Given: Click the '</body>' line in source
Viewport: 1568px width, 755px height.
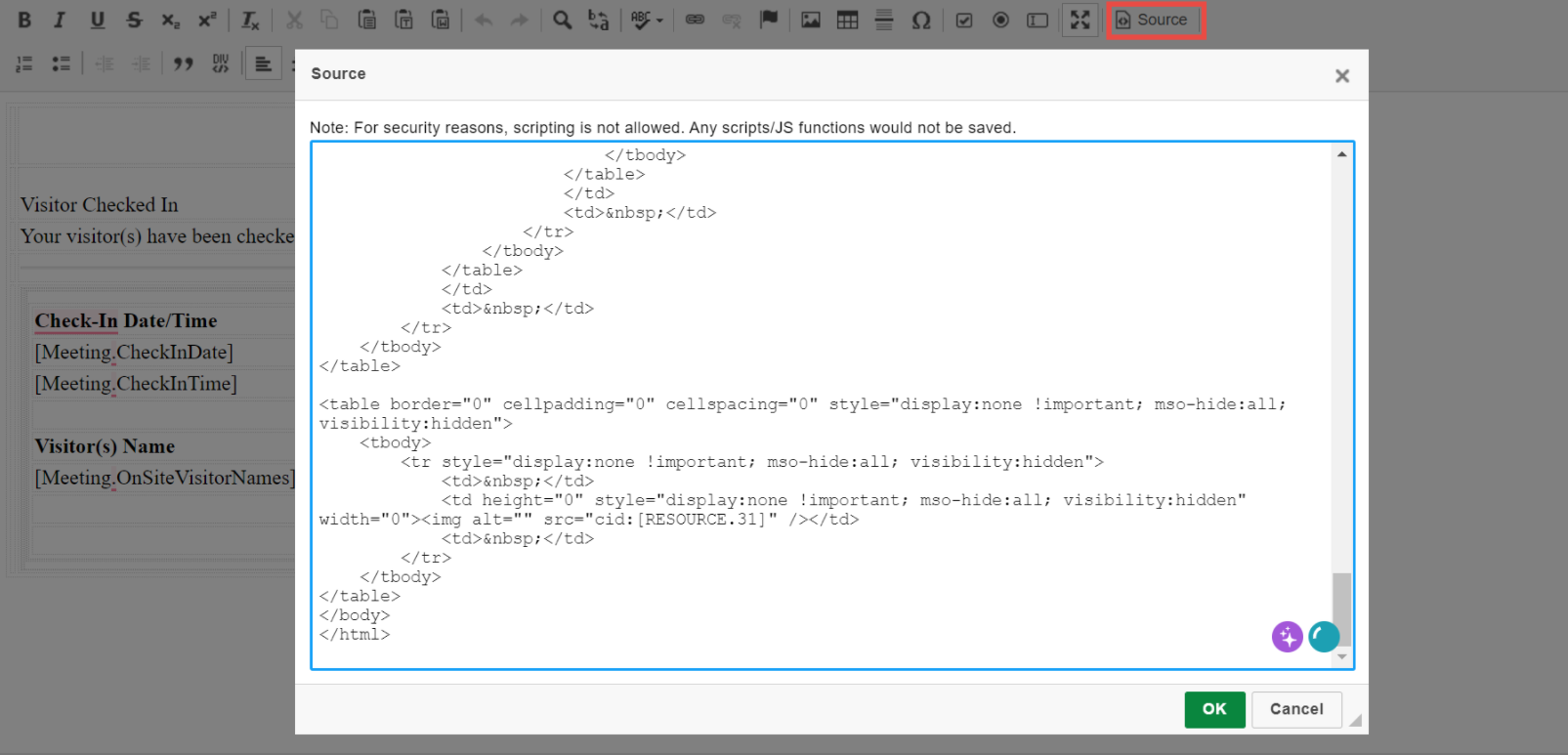Looking at the screenshot, I should click(x=355, y=615).
